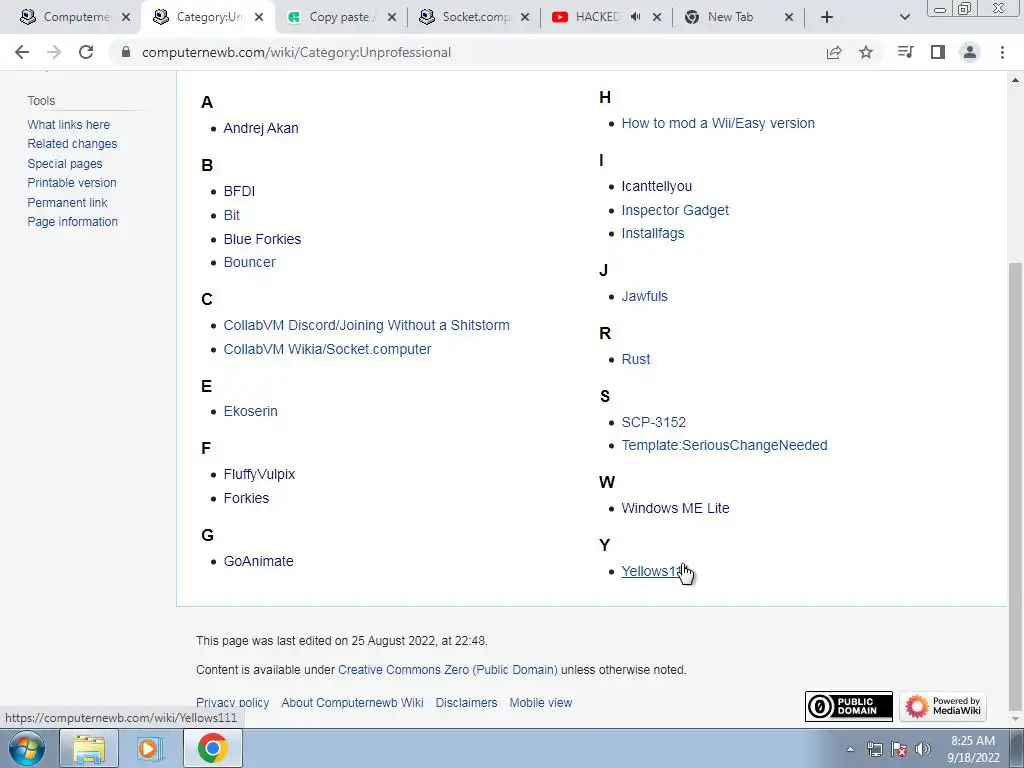Toggle the Chrome side panel
This screenshot has width=1024, height=768.
click(938, 52)
